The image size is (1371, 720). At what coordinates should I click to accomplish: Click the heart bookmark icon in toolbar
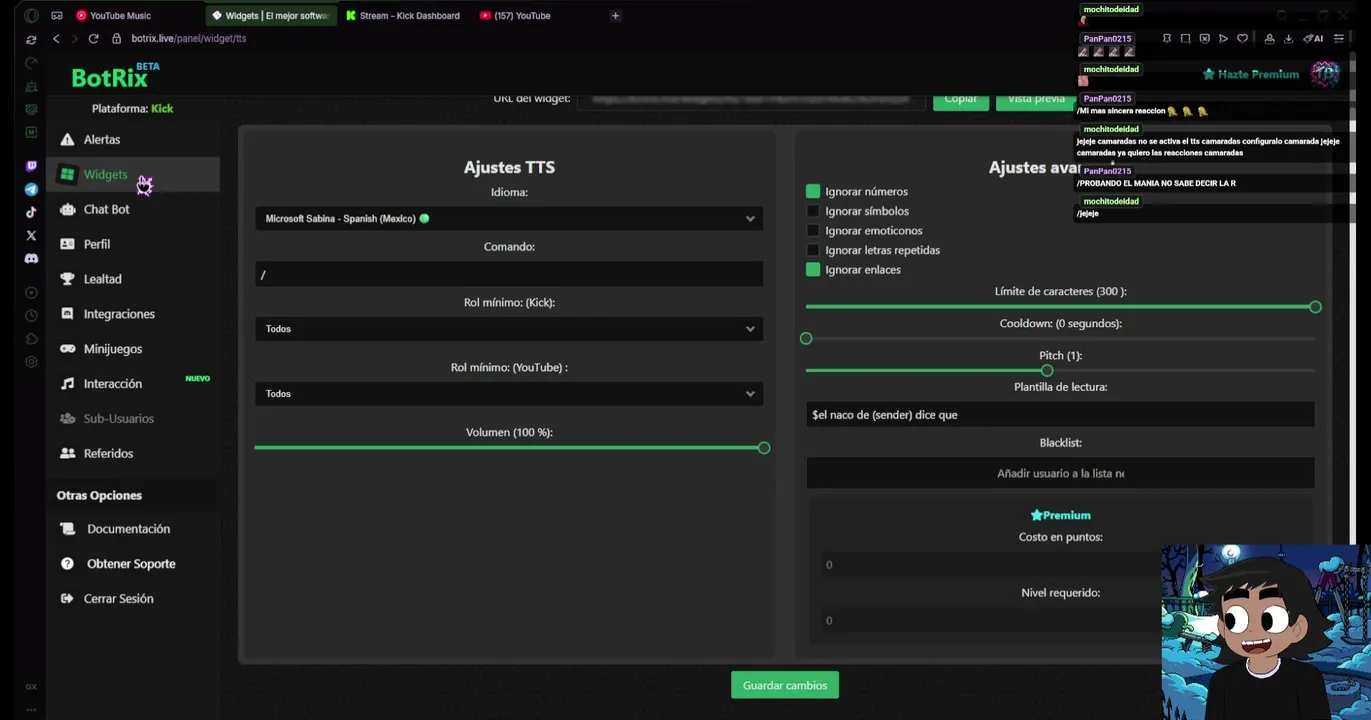tap(1242, 39)
